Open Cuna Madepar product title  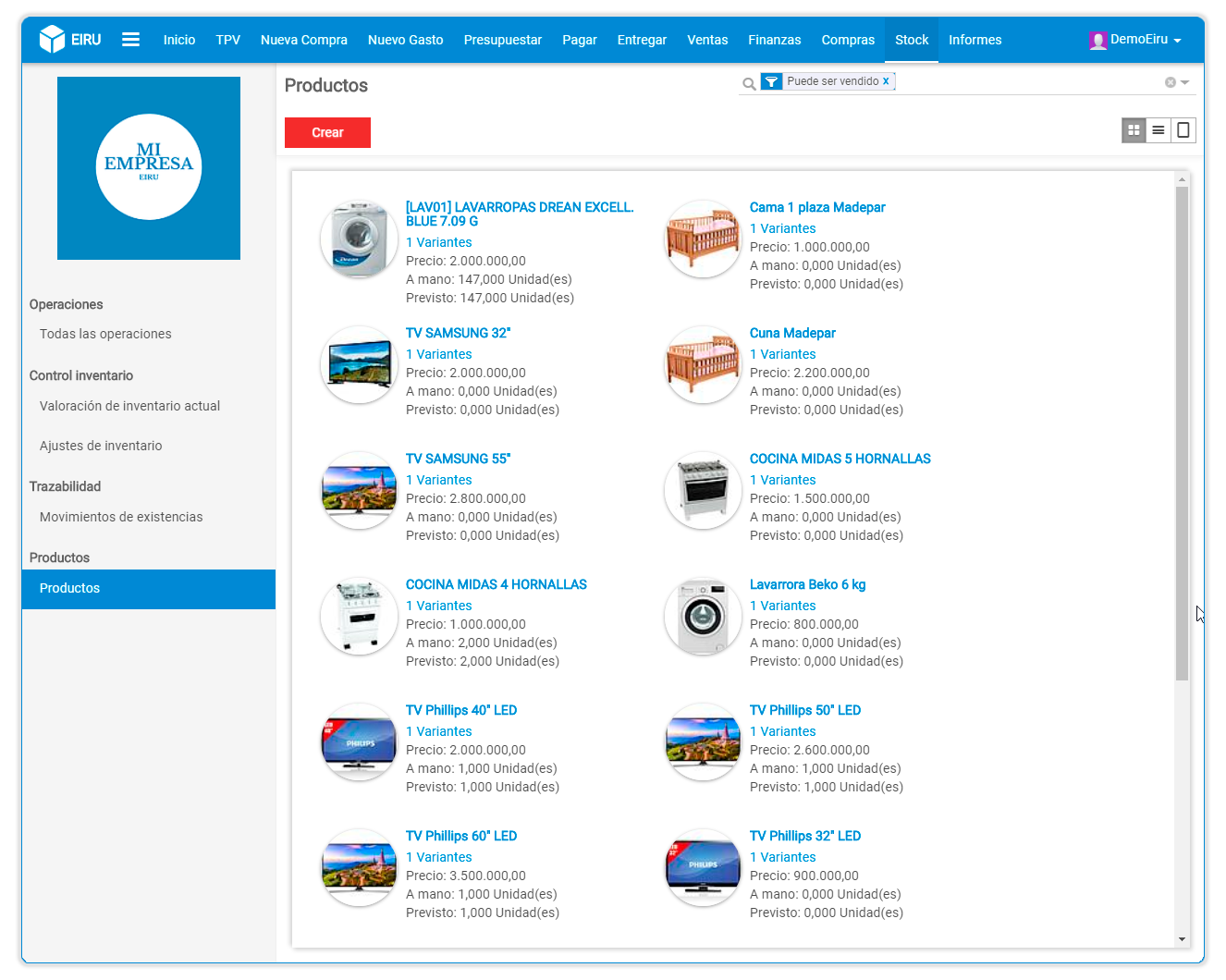(x=792, y=333)
